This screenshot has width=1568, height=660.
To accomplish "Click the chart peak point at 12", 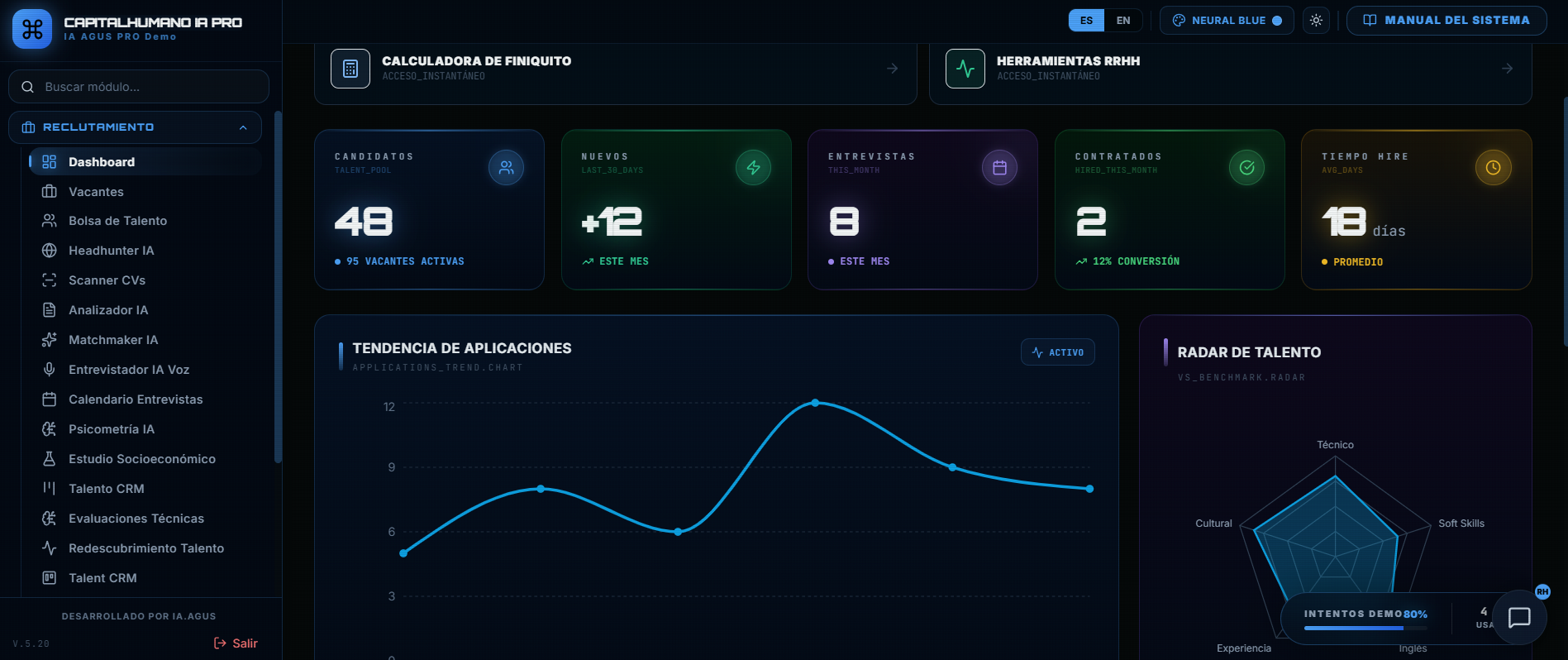I will coord(815,403).
